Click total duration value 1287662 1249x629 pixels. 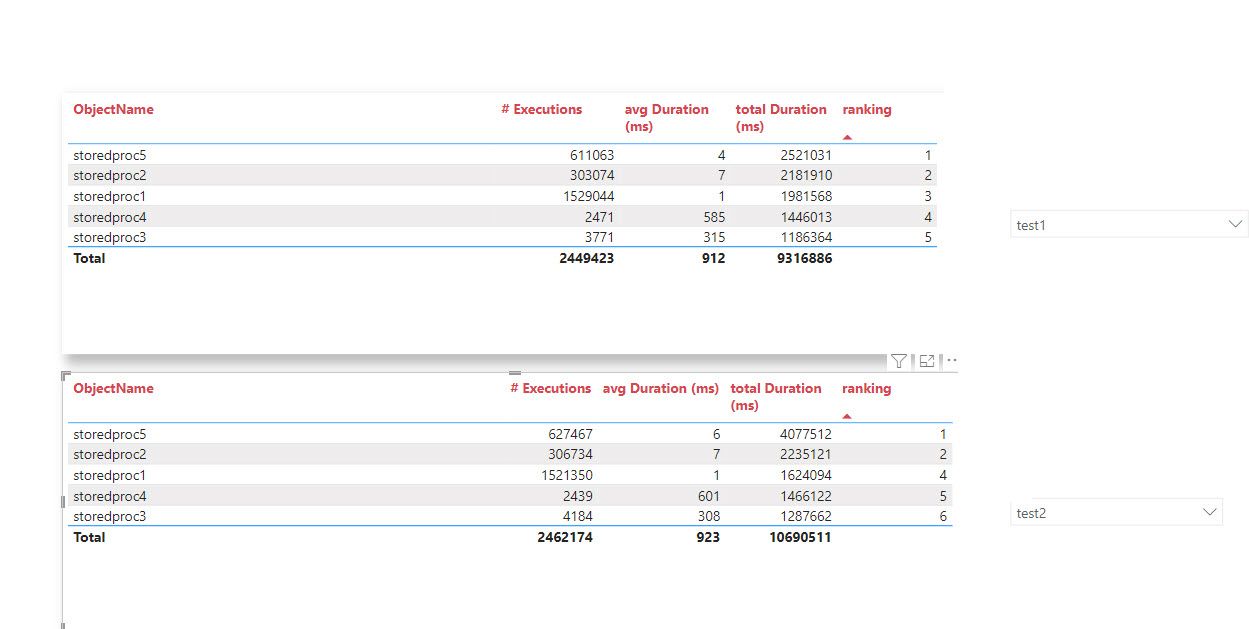805,516
